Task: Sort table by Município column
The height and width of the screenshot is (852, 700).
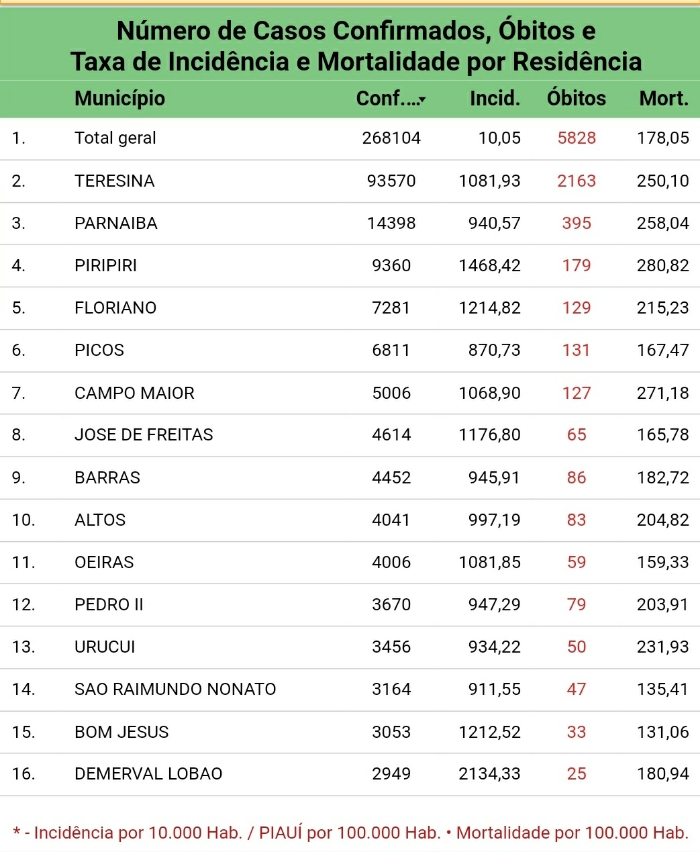Action: [x=120, y=98]
